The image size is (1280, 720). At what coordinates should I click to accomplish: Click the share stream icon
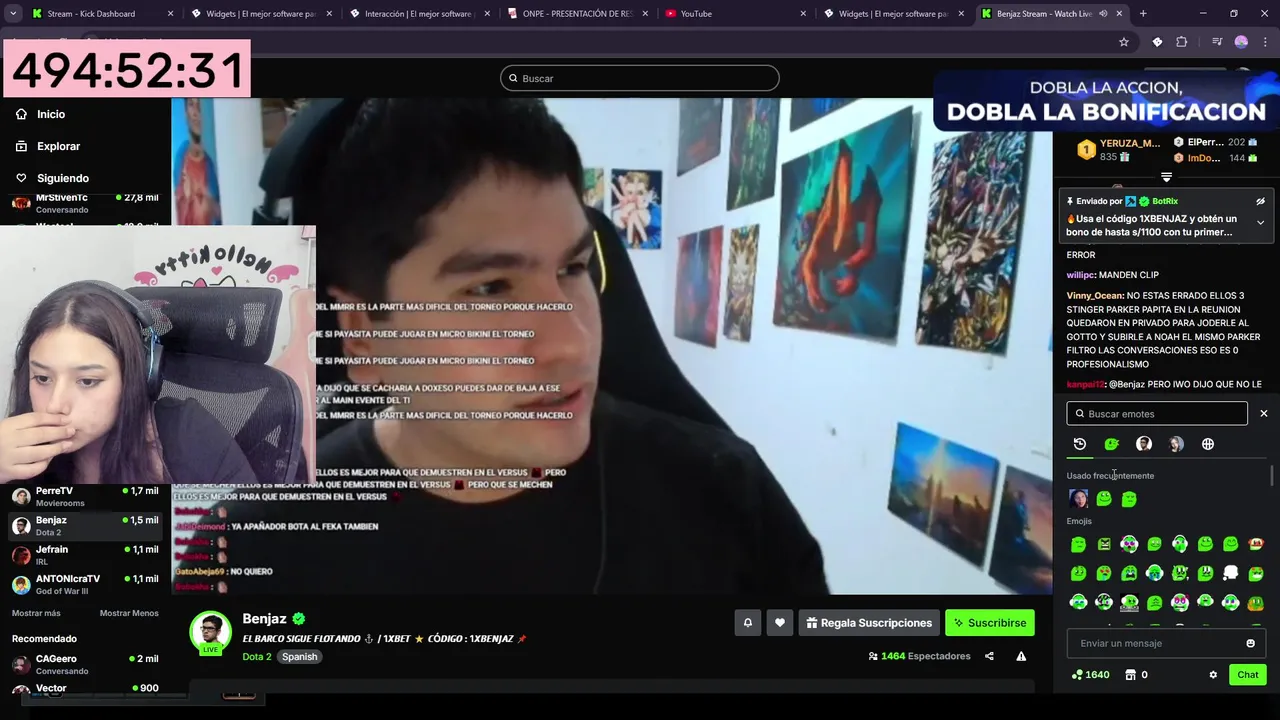(989, 656)
